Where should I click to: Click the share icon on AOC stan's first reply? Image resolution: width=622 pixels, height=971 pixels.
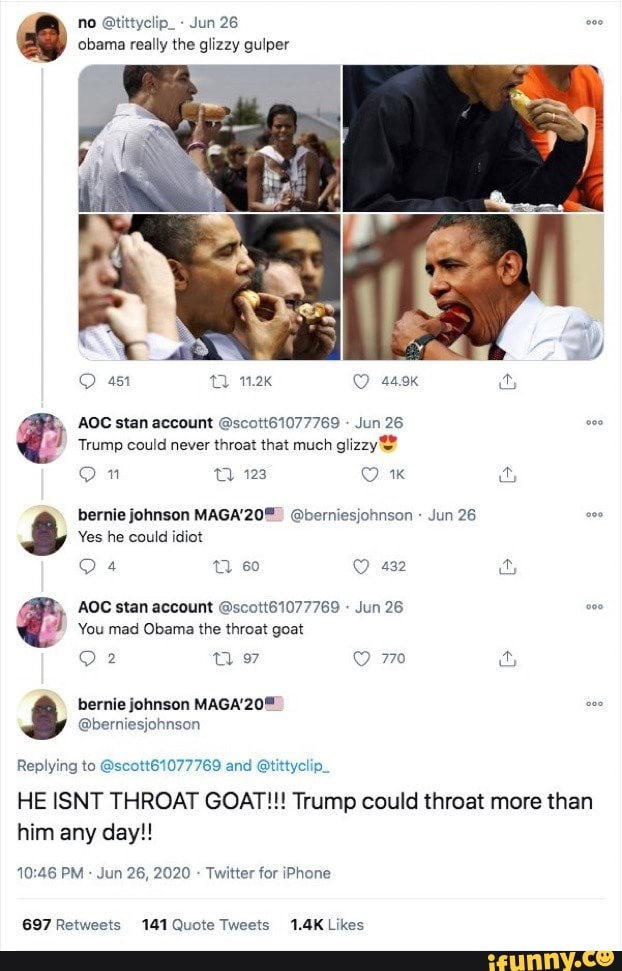click(507, 471)
